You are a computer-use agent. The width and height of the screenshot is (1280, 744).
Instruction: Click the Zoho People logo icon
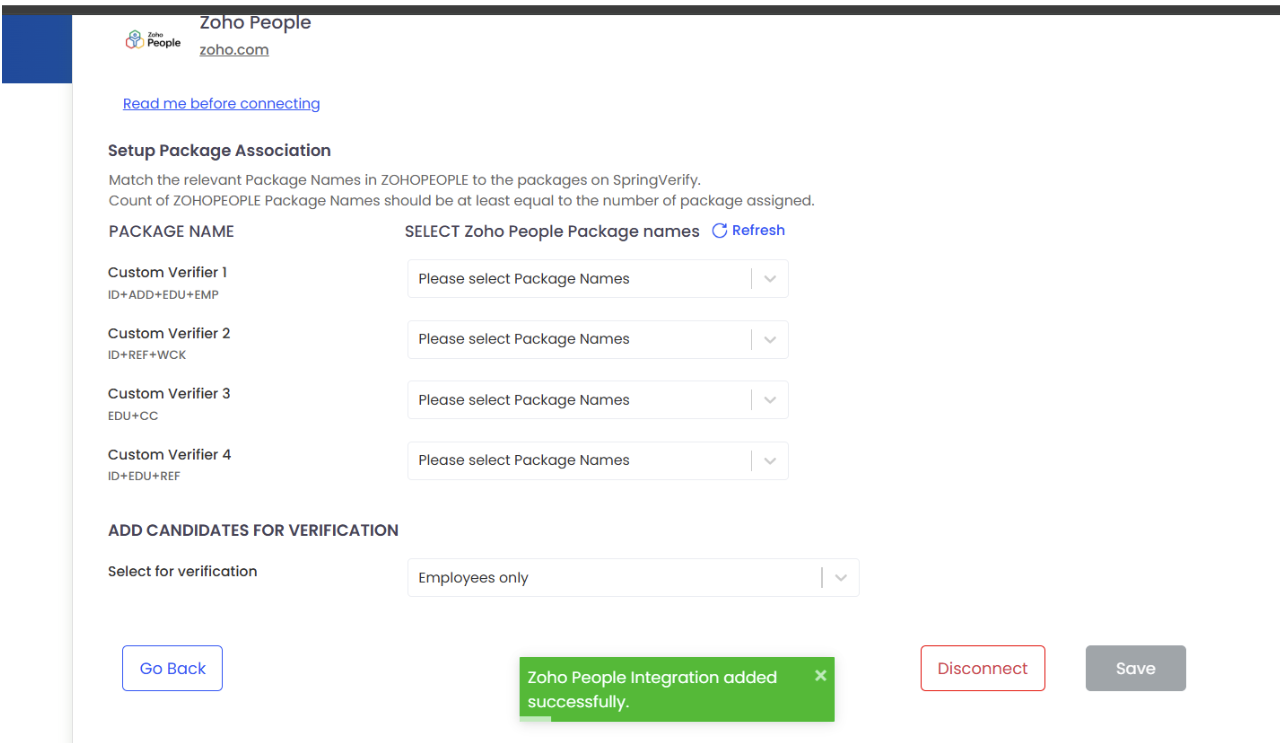point(152,39)
